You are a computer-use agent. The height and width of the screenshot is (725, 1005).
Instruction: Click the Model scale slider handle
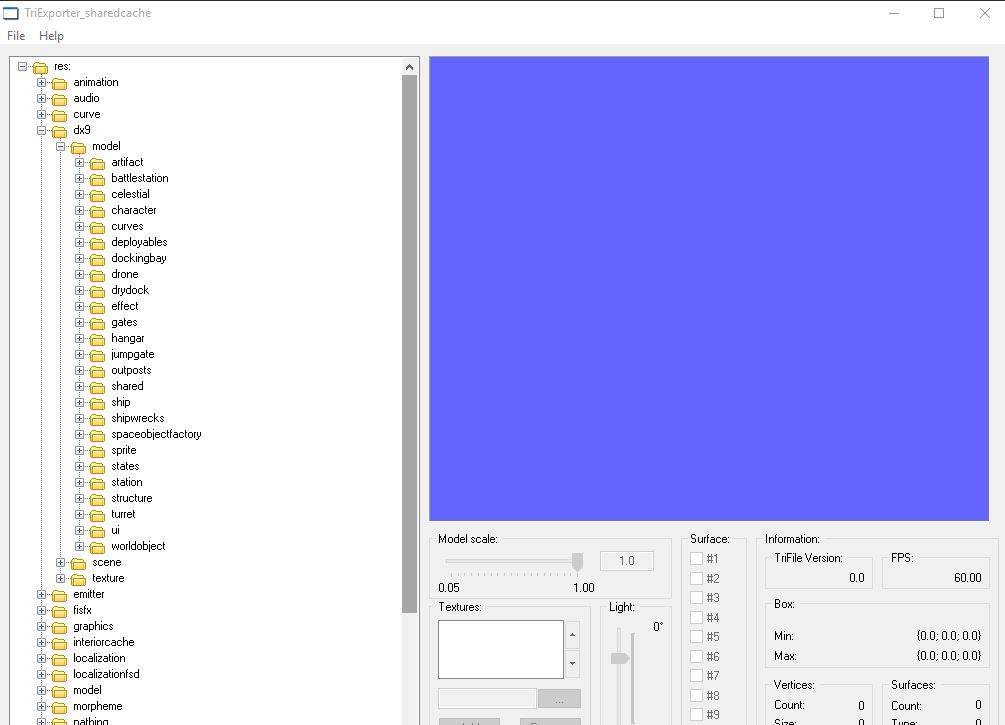(577, 562)
